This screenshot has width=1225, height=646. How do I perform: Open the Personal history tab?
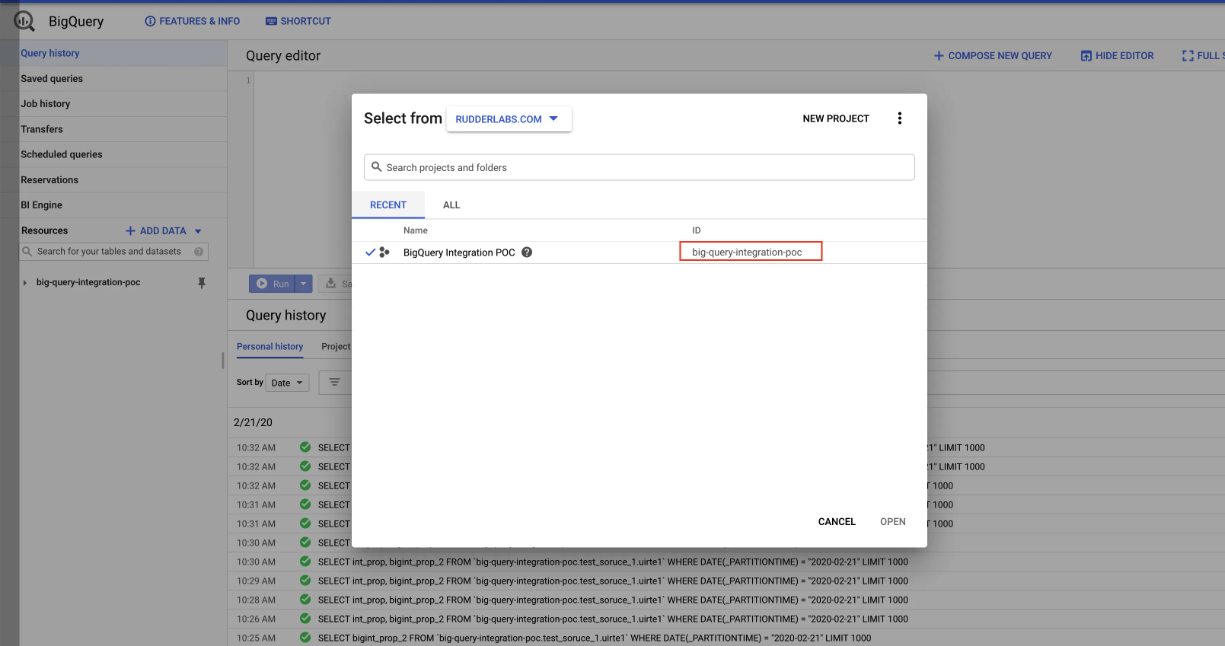tap(270, 347)
